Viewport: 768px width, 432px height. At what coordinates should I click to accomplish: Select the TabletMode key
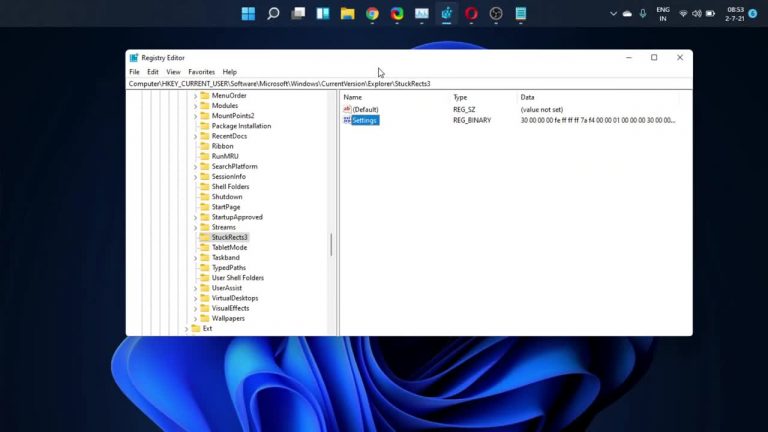229,247
